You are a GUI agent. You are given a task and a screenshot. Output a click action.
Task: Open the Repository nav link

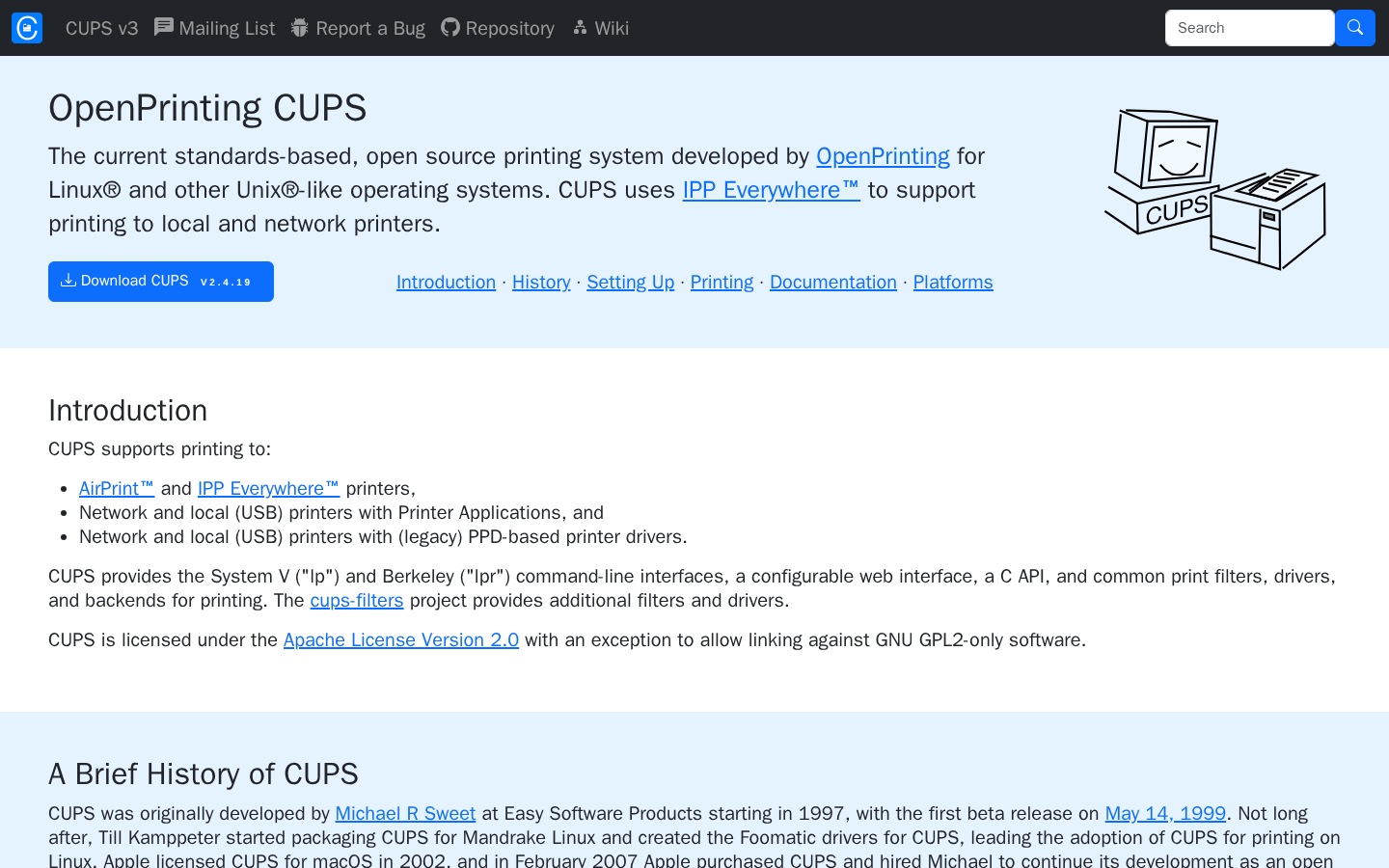coord(498,28)
